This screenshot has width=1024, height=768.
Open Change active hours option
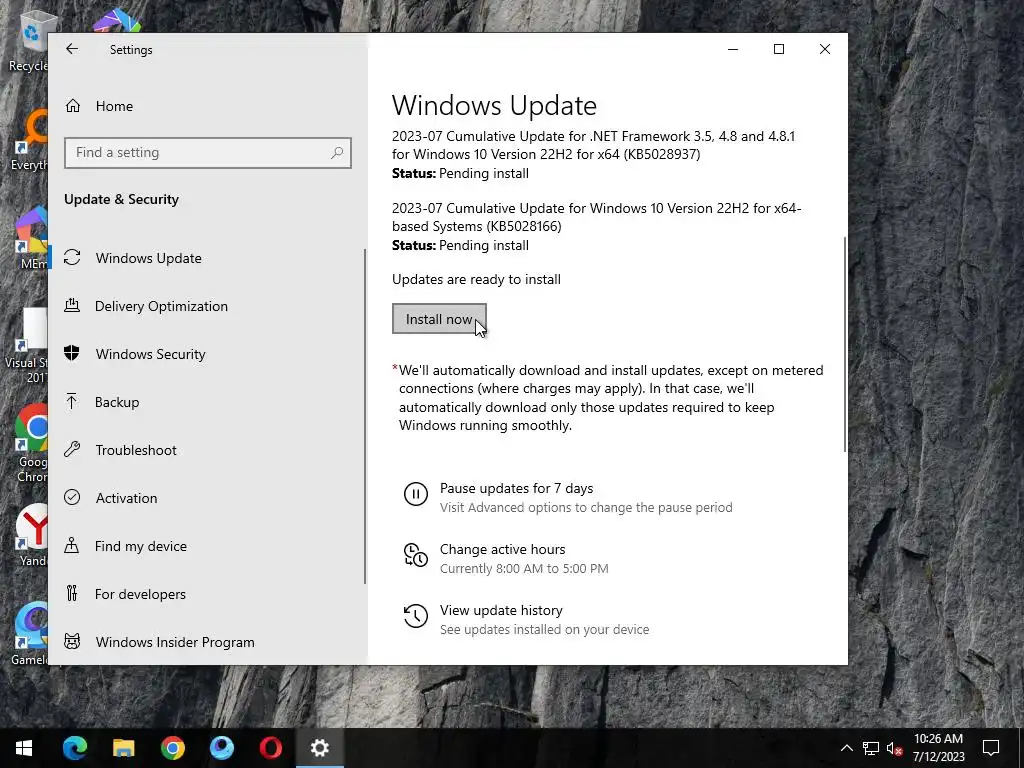coord(502,549)
